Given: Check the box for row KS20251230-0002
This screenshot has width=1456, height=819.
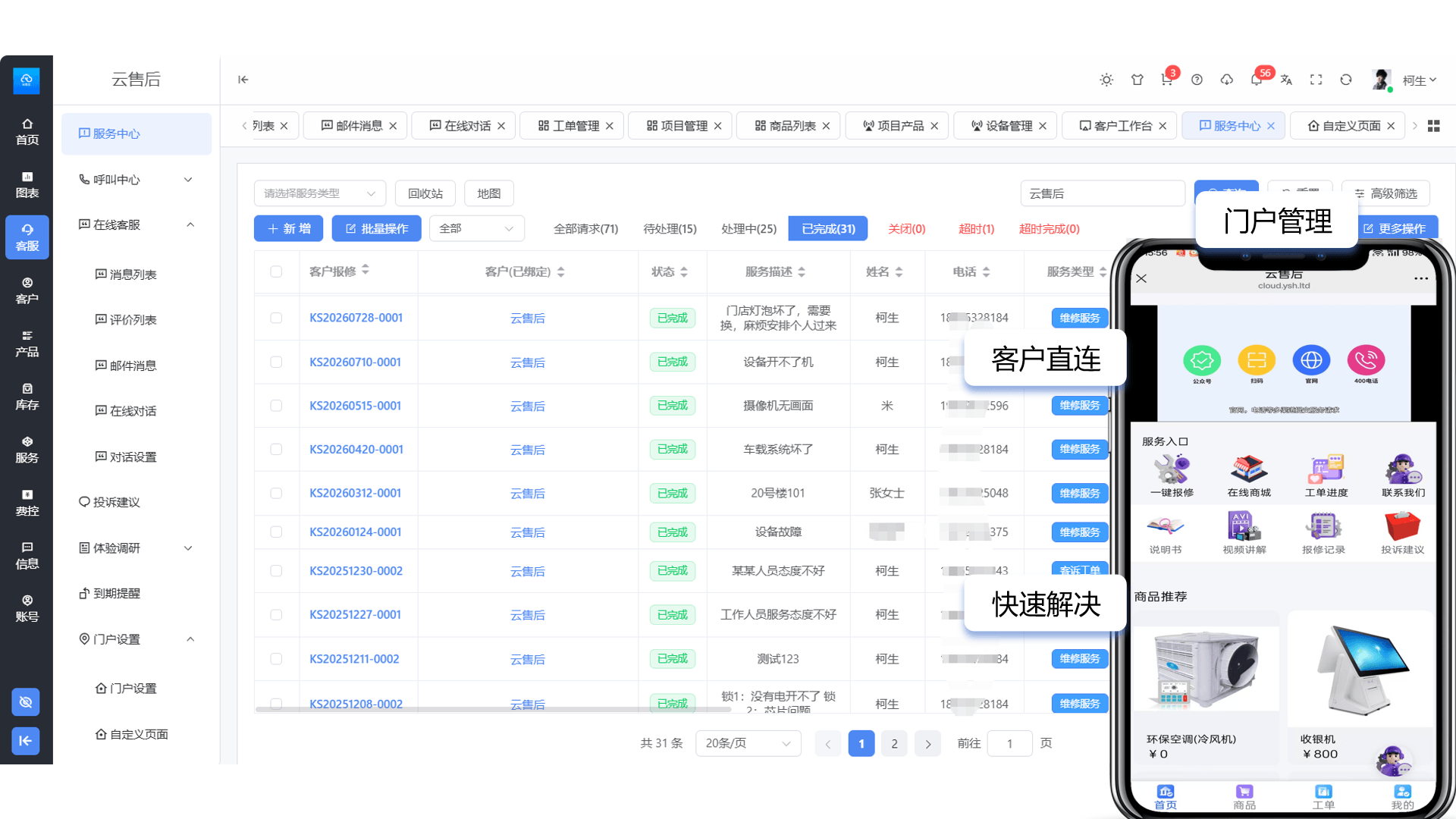Looking at the screenshot, I should point(276,570).
